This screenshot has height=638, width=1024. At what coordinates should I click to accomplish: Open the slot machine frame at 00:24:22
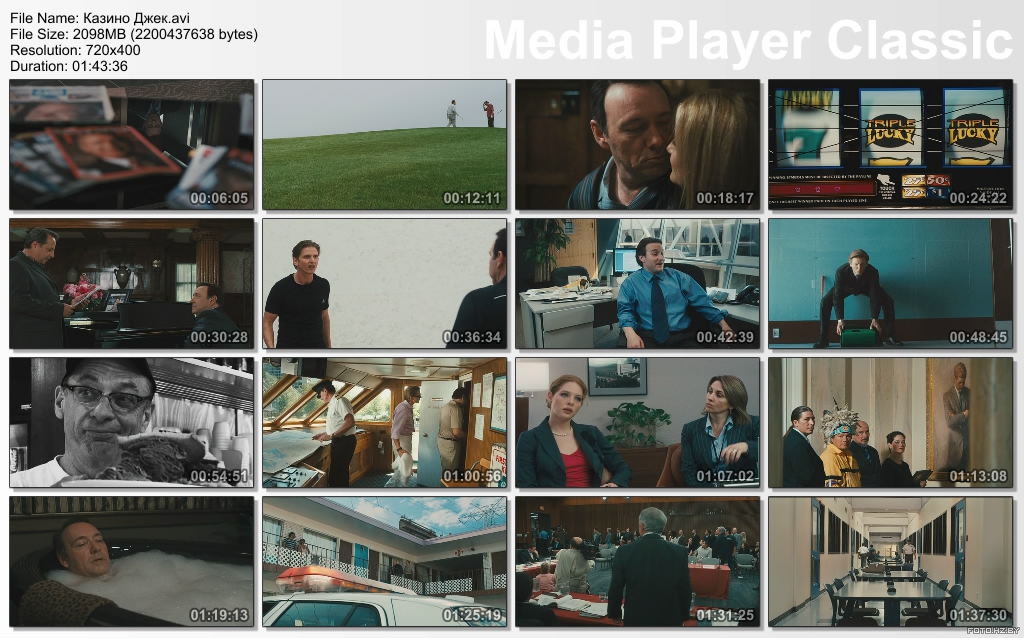[x=890, y=144]
